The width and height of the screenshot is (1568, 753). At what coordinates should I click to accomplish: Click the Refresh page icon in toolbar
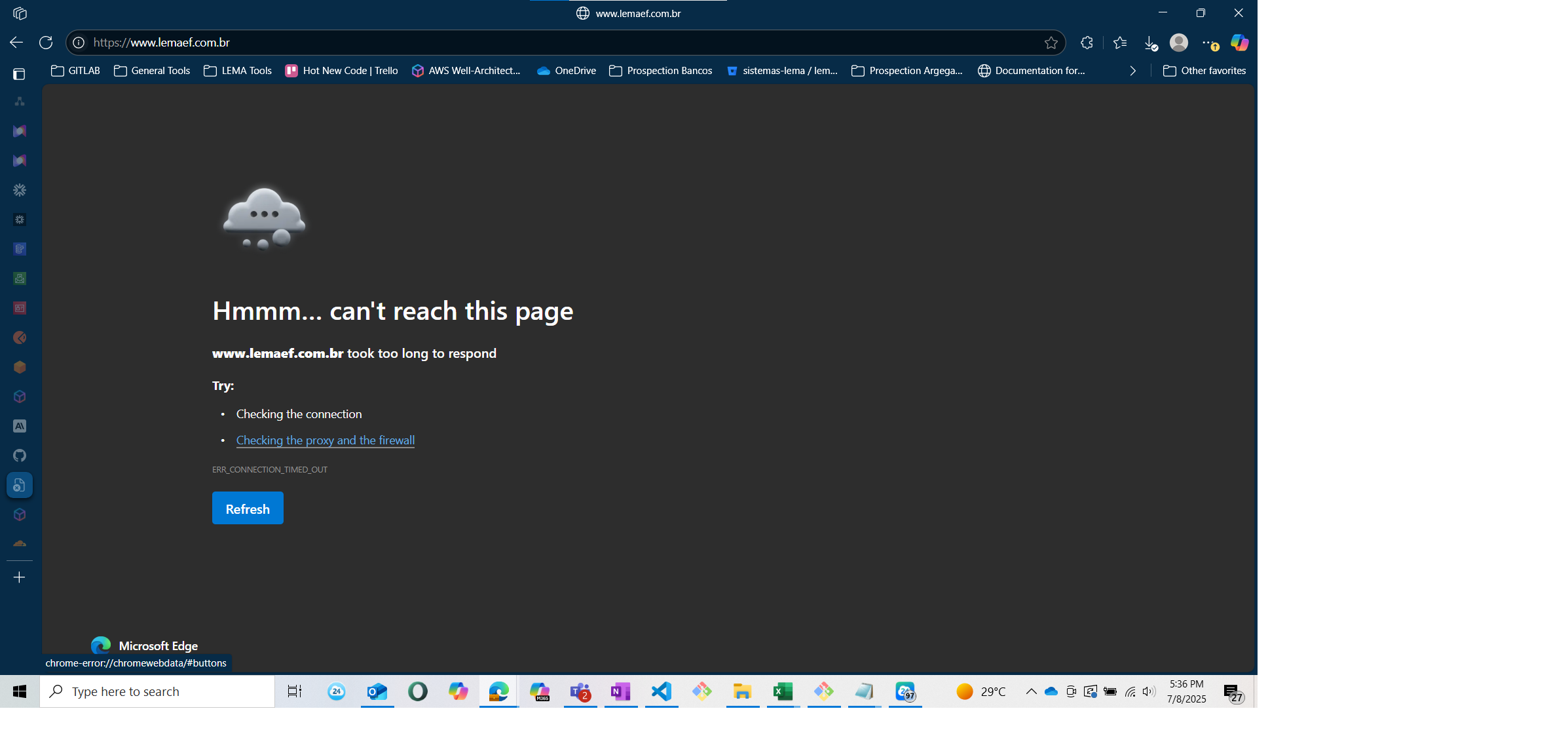[46, 43]
